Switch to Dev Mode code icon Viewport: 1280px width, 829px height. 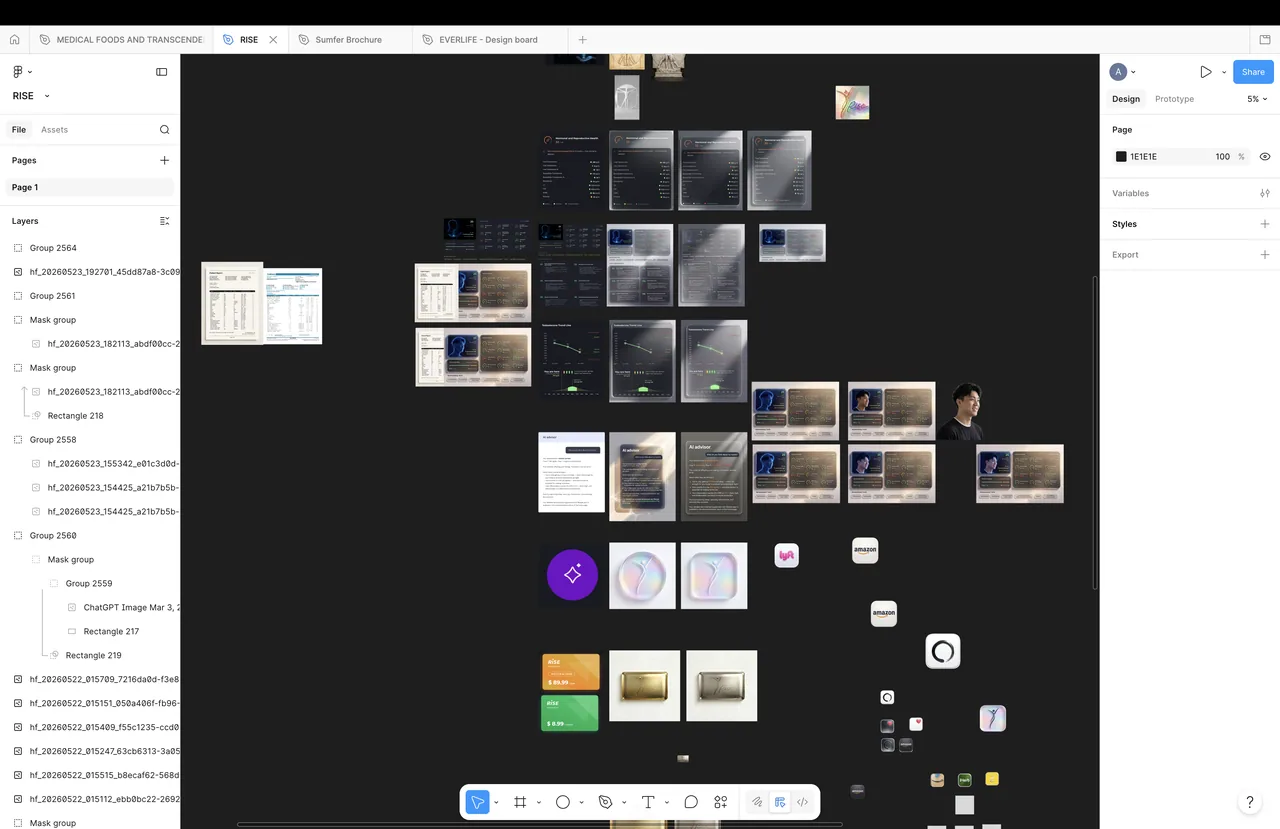click(x=802, y=802)
